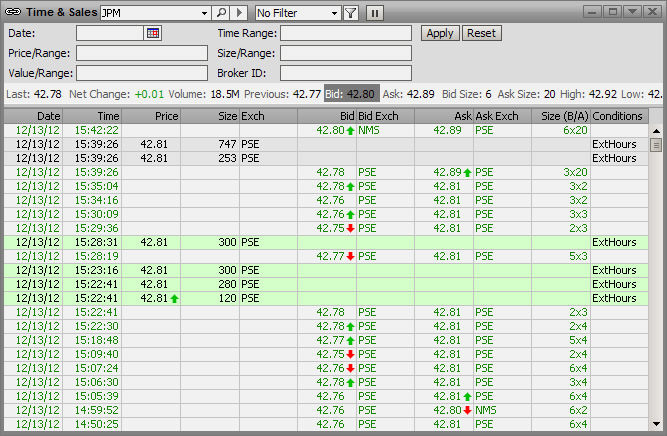
Task: Click the highlighted Bid: 42.80 summary field
Action: [x=351, y=94]
